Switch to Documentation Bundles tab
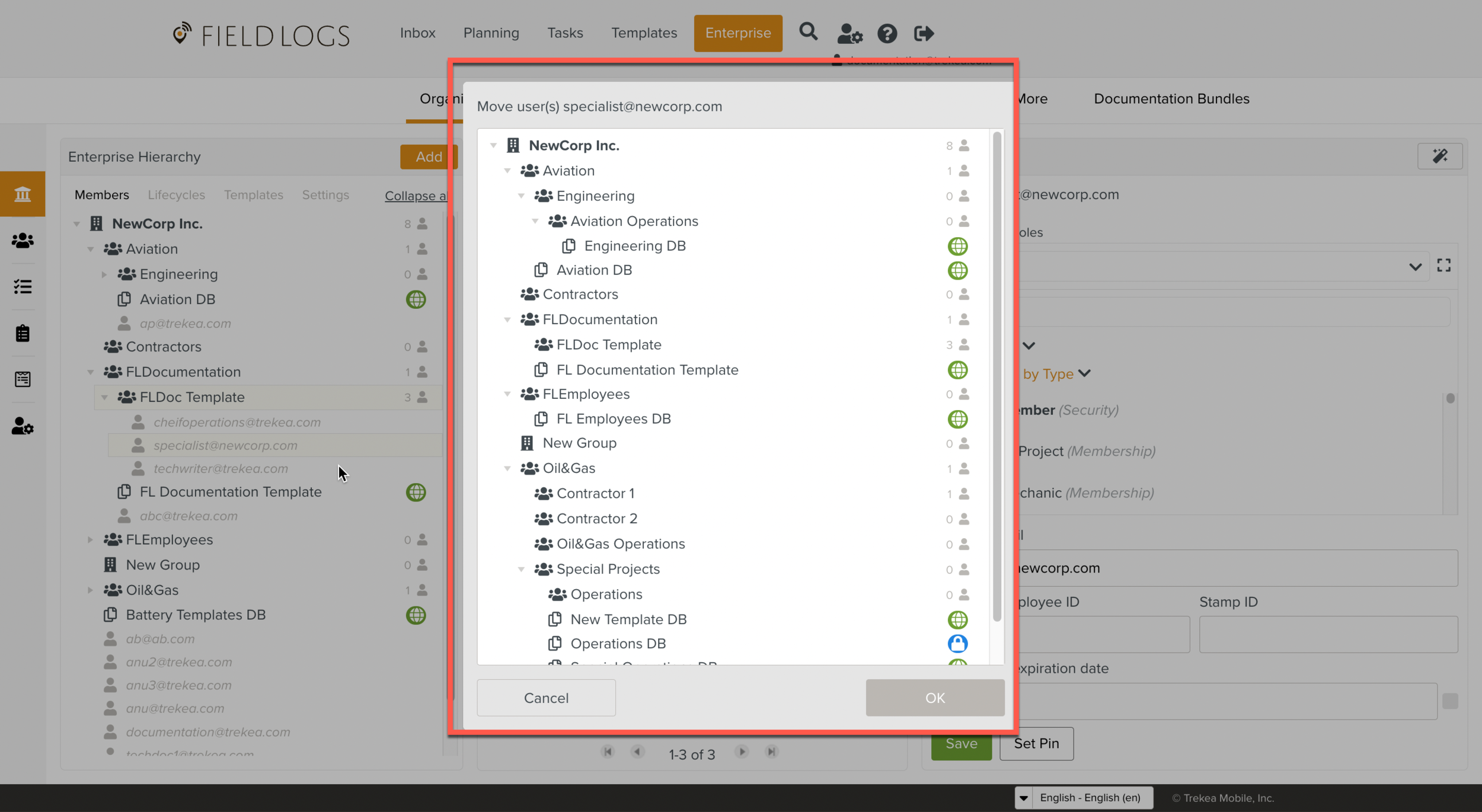The height and width of the screenshot is (812, 1482). pos(1171,99)
